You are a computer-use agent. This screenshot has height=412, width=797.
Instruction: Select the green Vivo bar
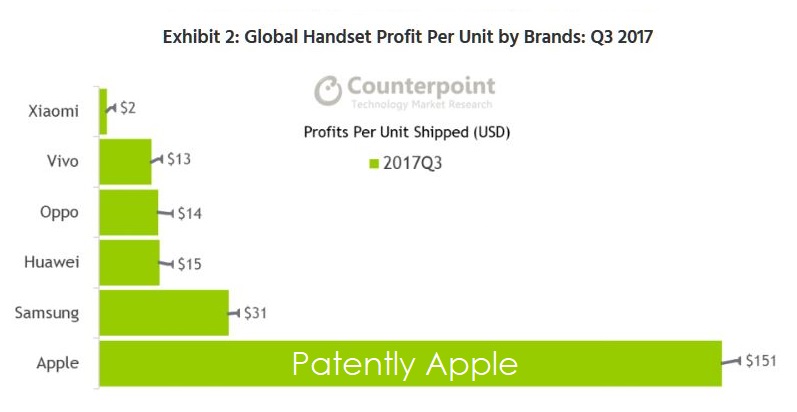click(125, 161)
